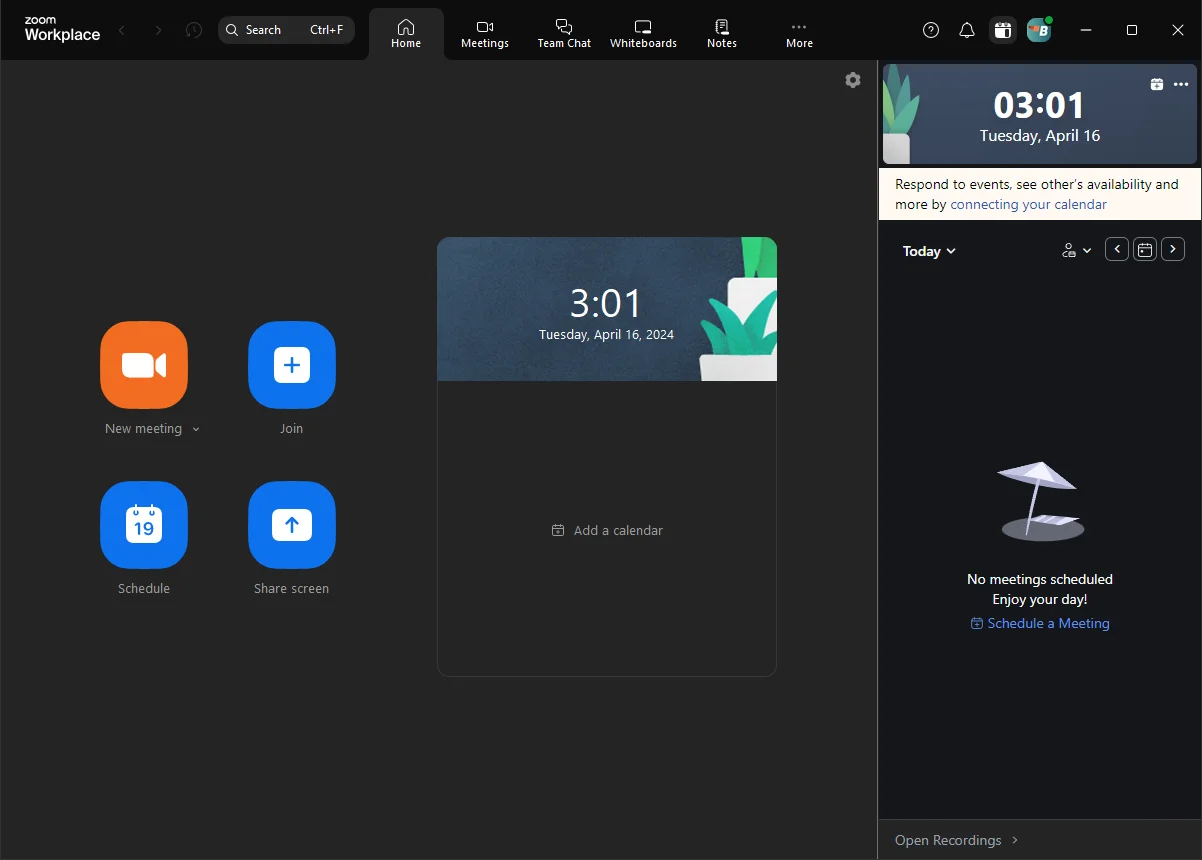
Task: Switch to the Whiteboards tab
Action: [x=643, y=34]
